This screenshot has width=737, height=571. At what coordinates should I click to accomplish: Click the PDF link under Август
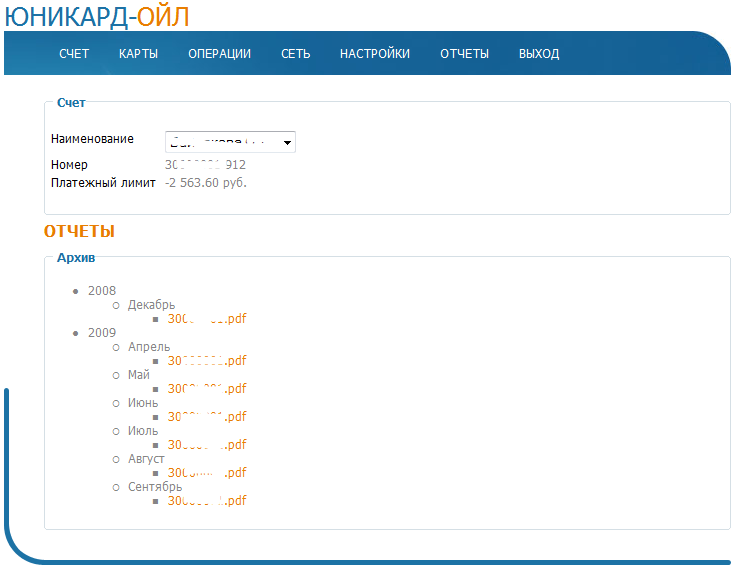(207, 473)
